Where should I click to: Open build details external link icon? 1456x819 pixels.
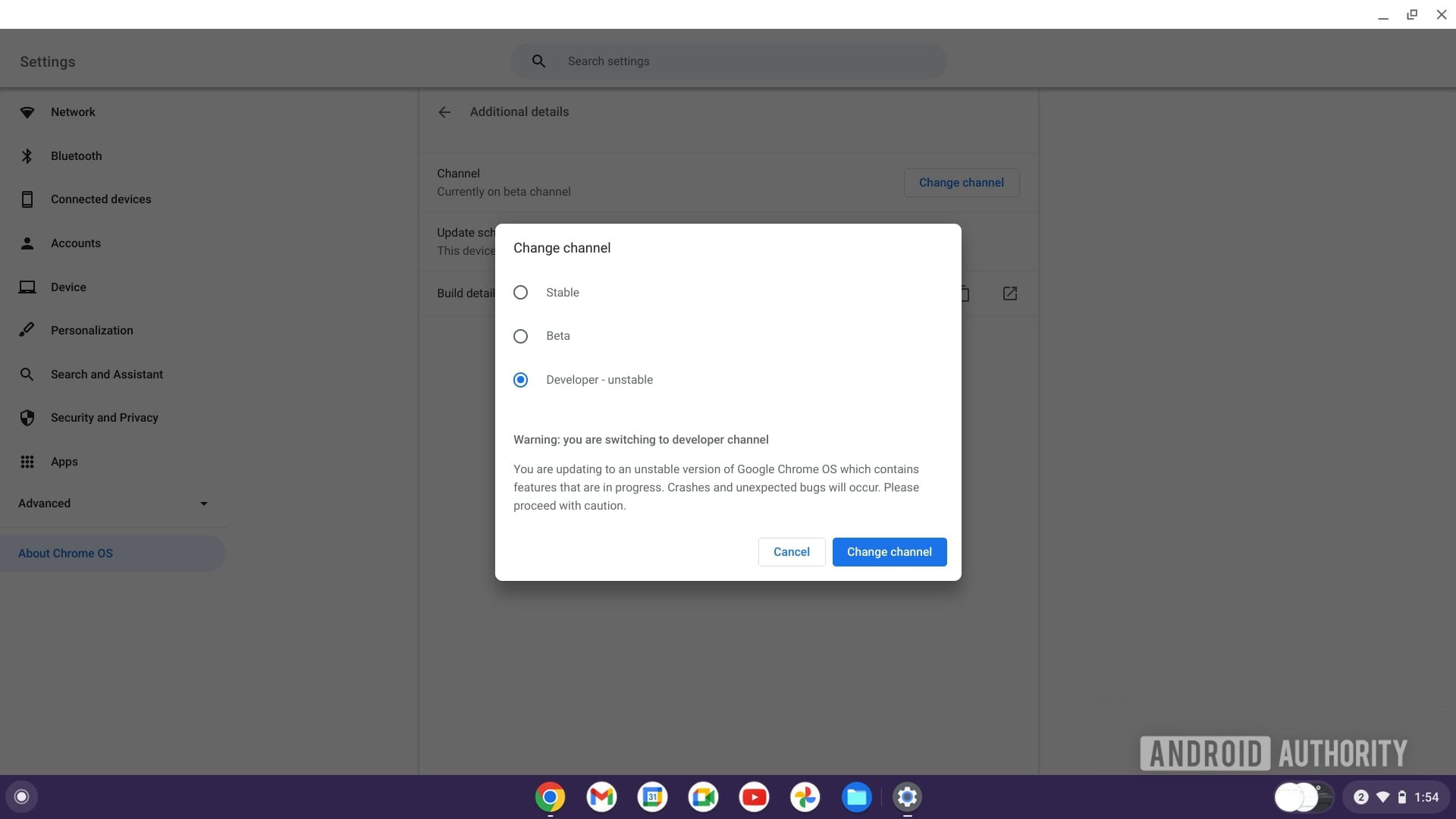(x=1009, y=293)
